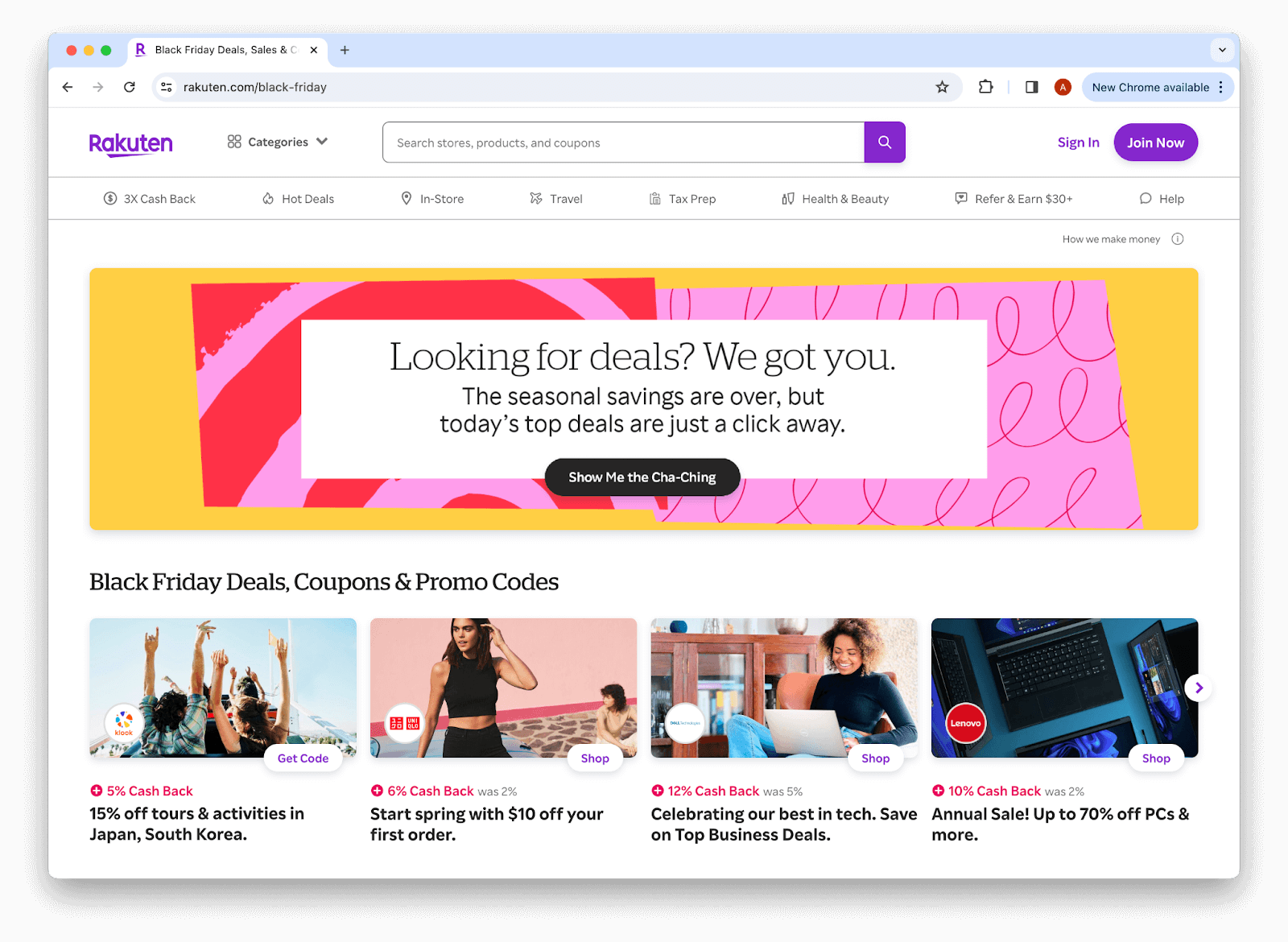The height and width of the screenshot is (942, 1288).
Task: Click Annual Sale Up to 70% off headline
Action: (x=1060, y=824)
